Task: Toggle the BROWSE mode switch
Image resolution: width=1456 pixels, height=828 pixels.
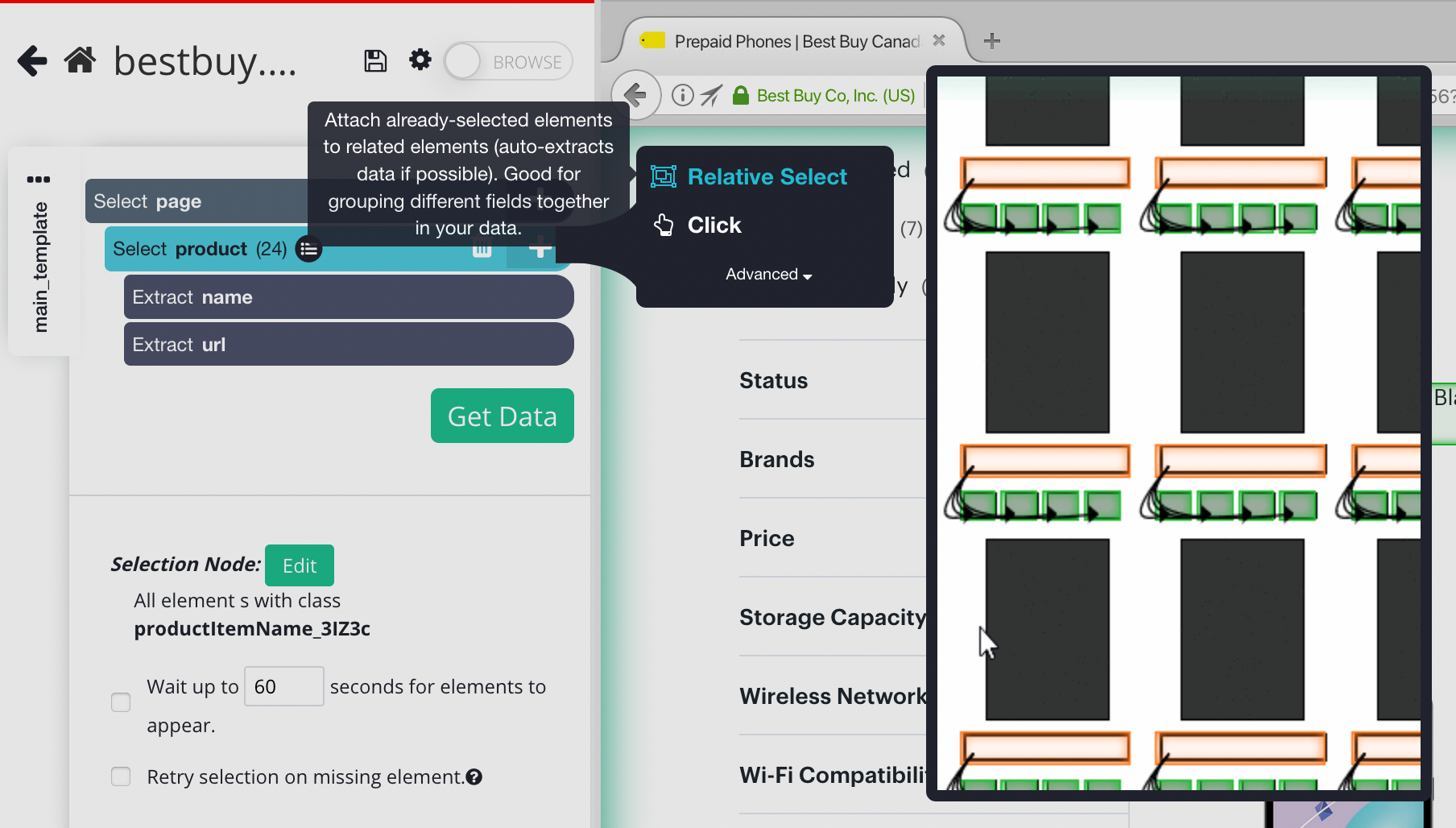Action: [x=509, y=62]
